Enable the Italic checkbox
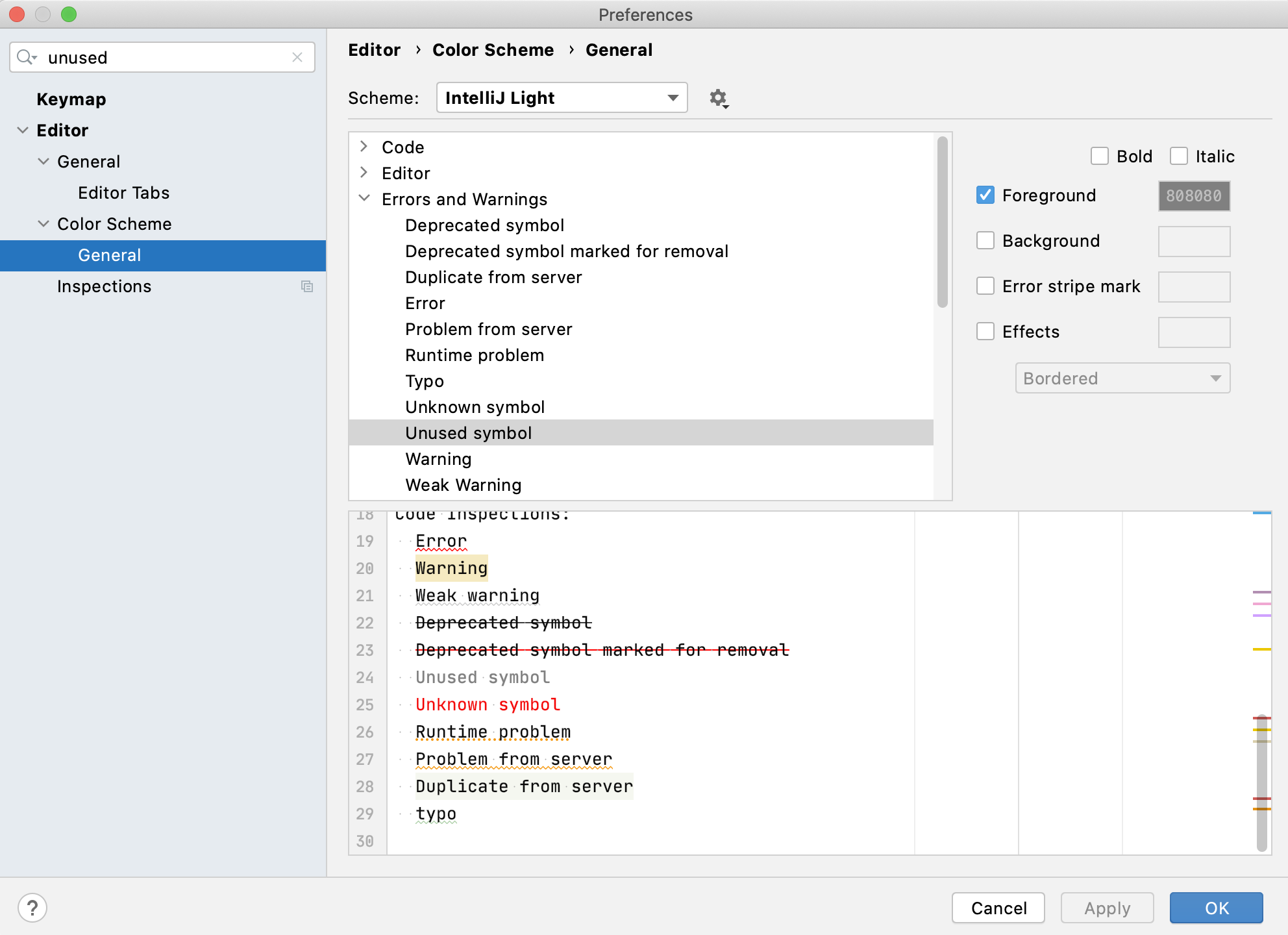The height and width of the screenshot is (935, 1288). point(1178,156)
